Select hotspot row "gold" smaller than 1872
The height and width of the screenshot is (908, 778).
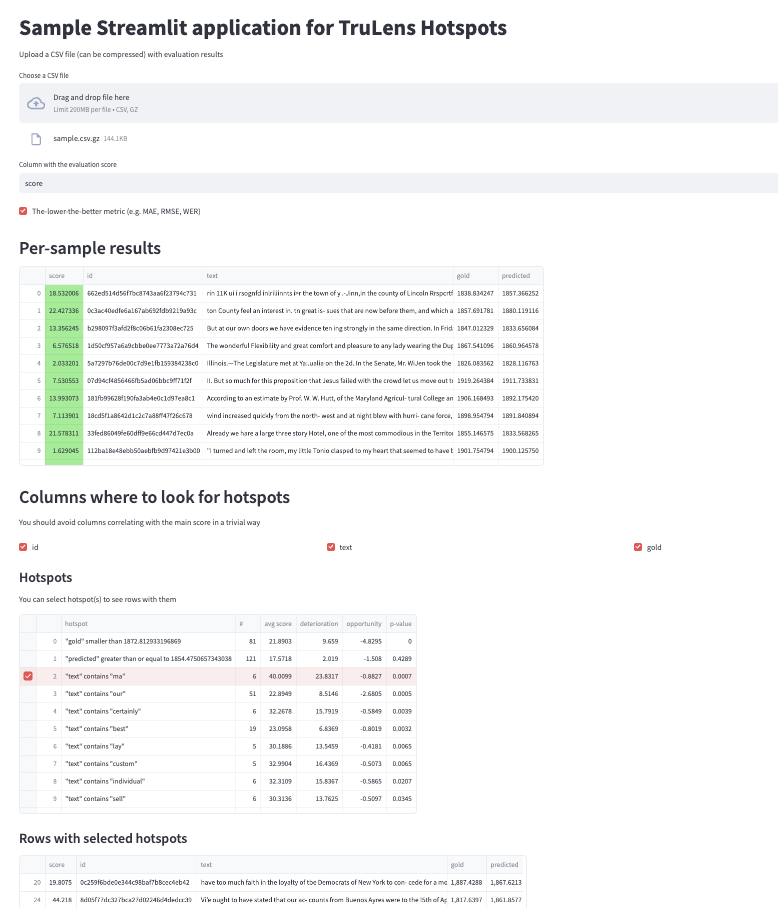[x=28, y=642]
